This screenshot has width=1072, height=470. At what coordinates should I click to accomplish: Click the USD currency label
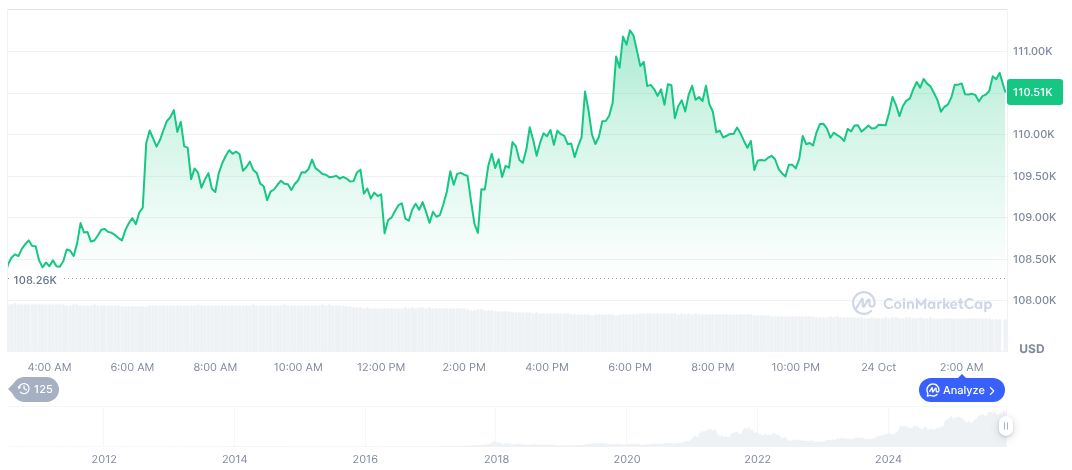(1031, 349)
